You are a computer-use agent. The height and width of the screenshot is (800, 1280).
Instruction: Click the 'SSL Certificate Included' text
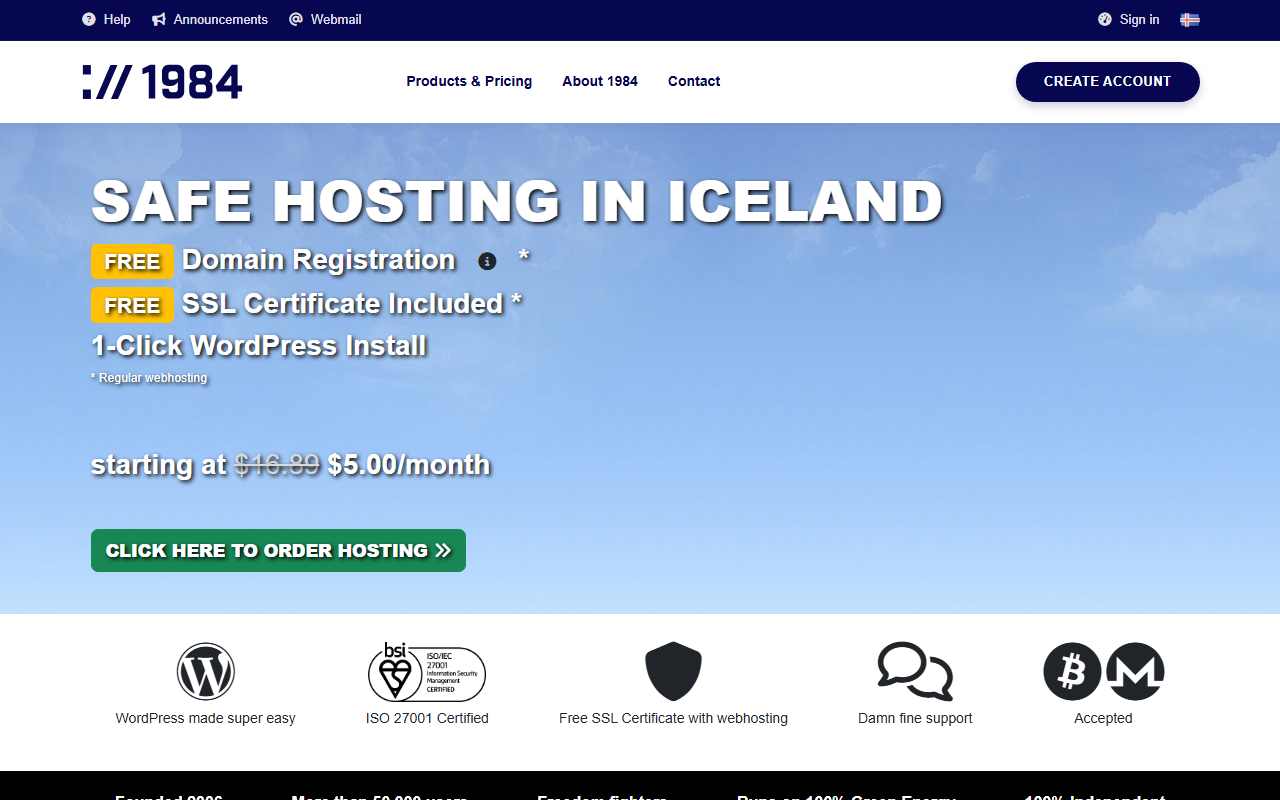pyautogui.click(x=343, y=304)
